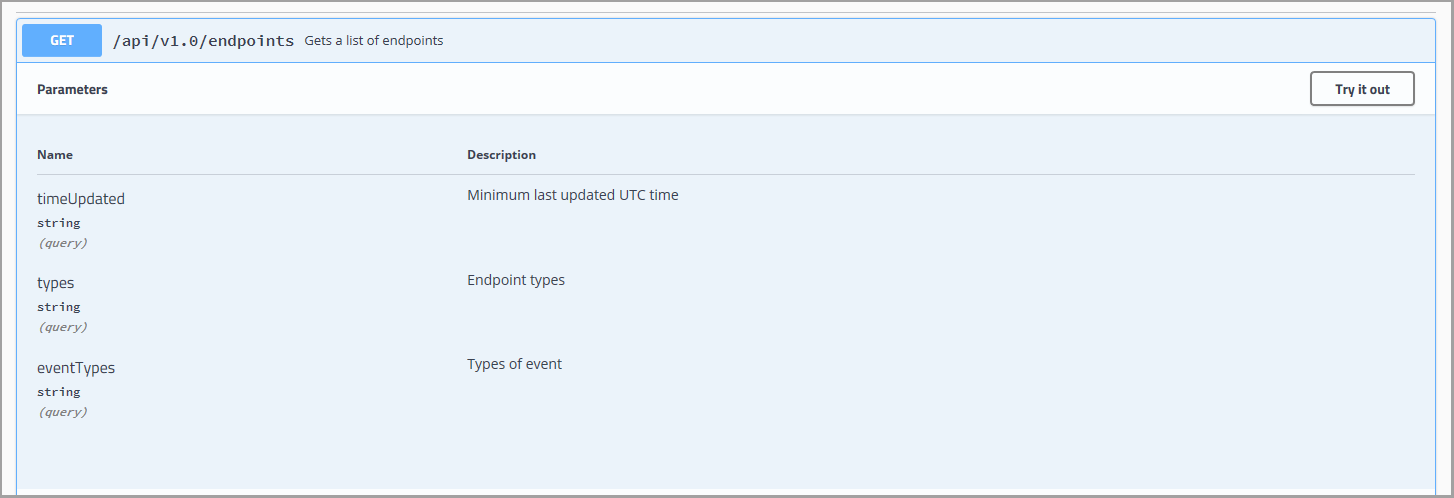This screenshot has width=1454, height=498.
Task: Click the Name column header
Action: [x=55, y=155]
